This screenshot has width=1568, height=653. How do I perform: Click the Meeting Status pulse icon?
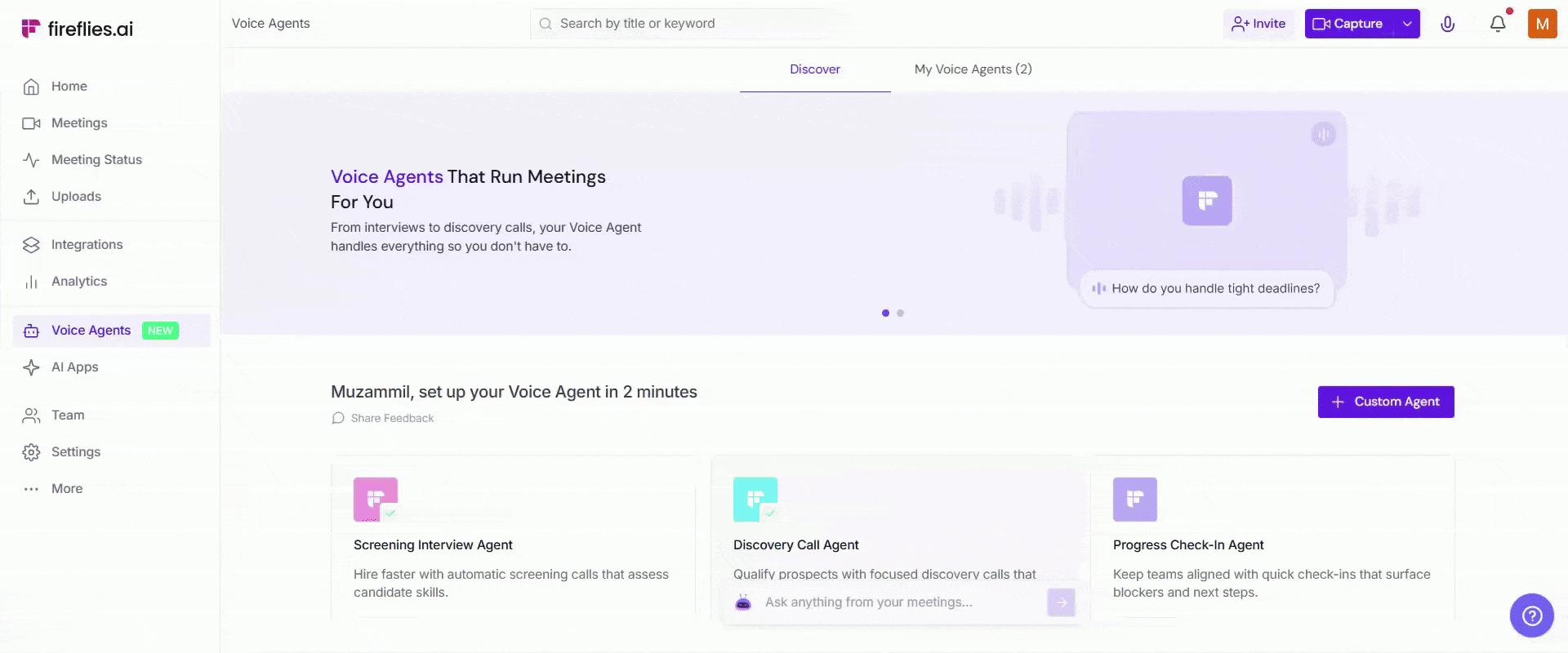pos(31,160)
